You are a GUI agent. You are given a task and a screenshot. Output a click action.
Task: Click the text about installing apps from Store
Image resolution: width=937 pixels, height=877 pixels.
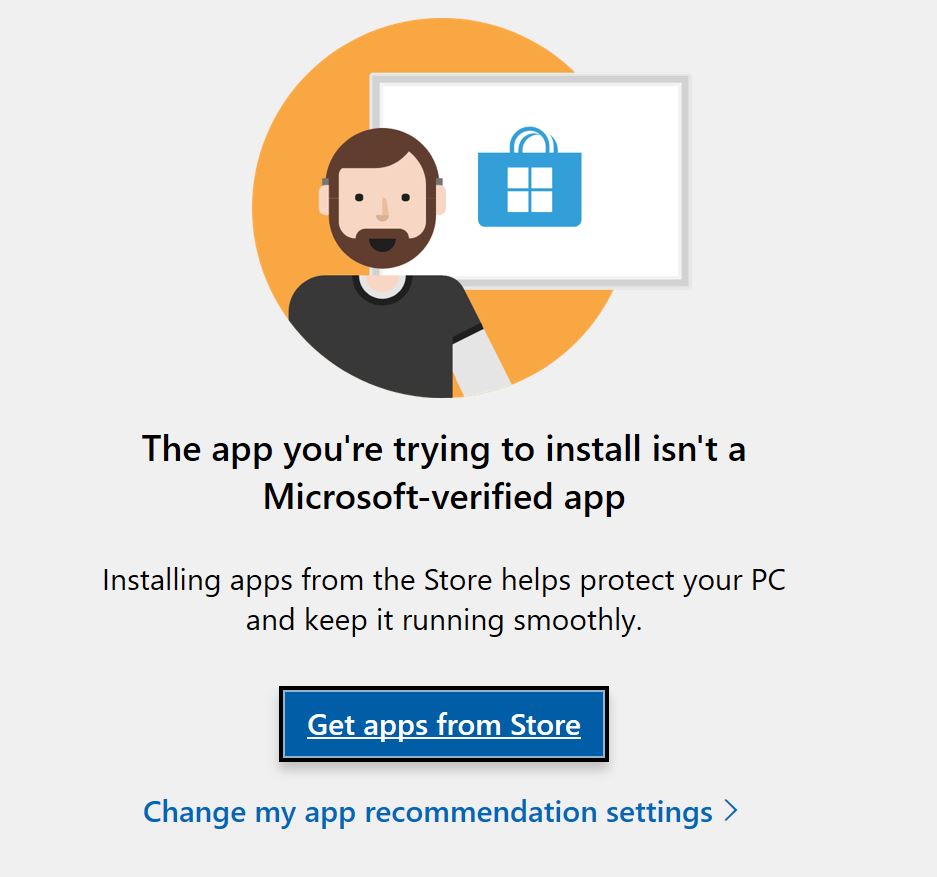click(x=445, y=598)
